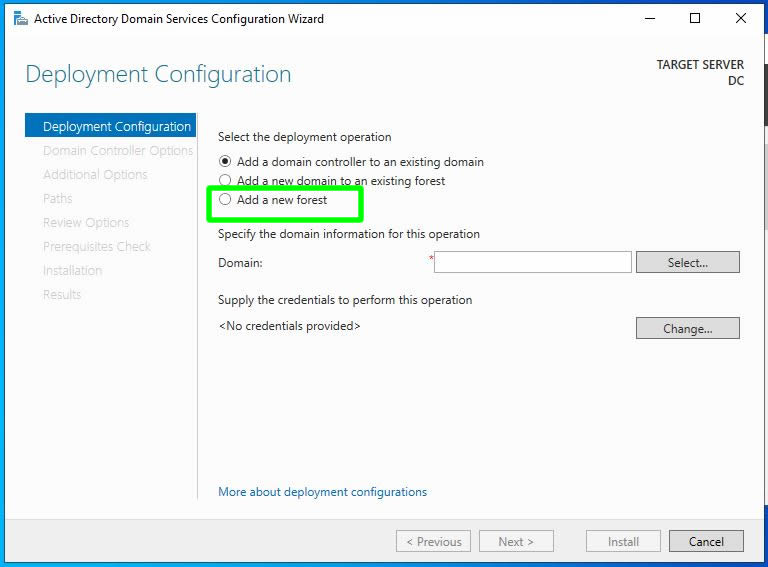This screenshot has height=567, width=768.
Task: Open Domain Controller Options step
Action: click(x=118, y=151)
